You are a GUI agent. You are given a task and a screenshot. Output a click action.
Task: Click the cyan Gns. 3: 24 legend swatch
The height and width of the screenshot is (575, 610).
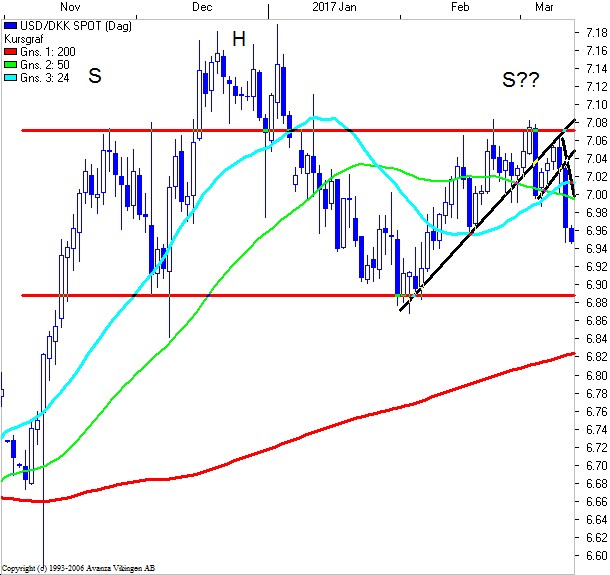click(11, 75)
